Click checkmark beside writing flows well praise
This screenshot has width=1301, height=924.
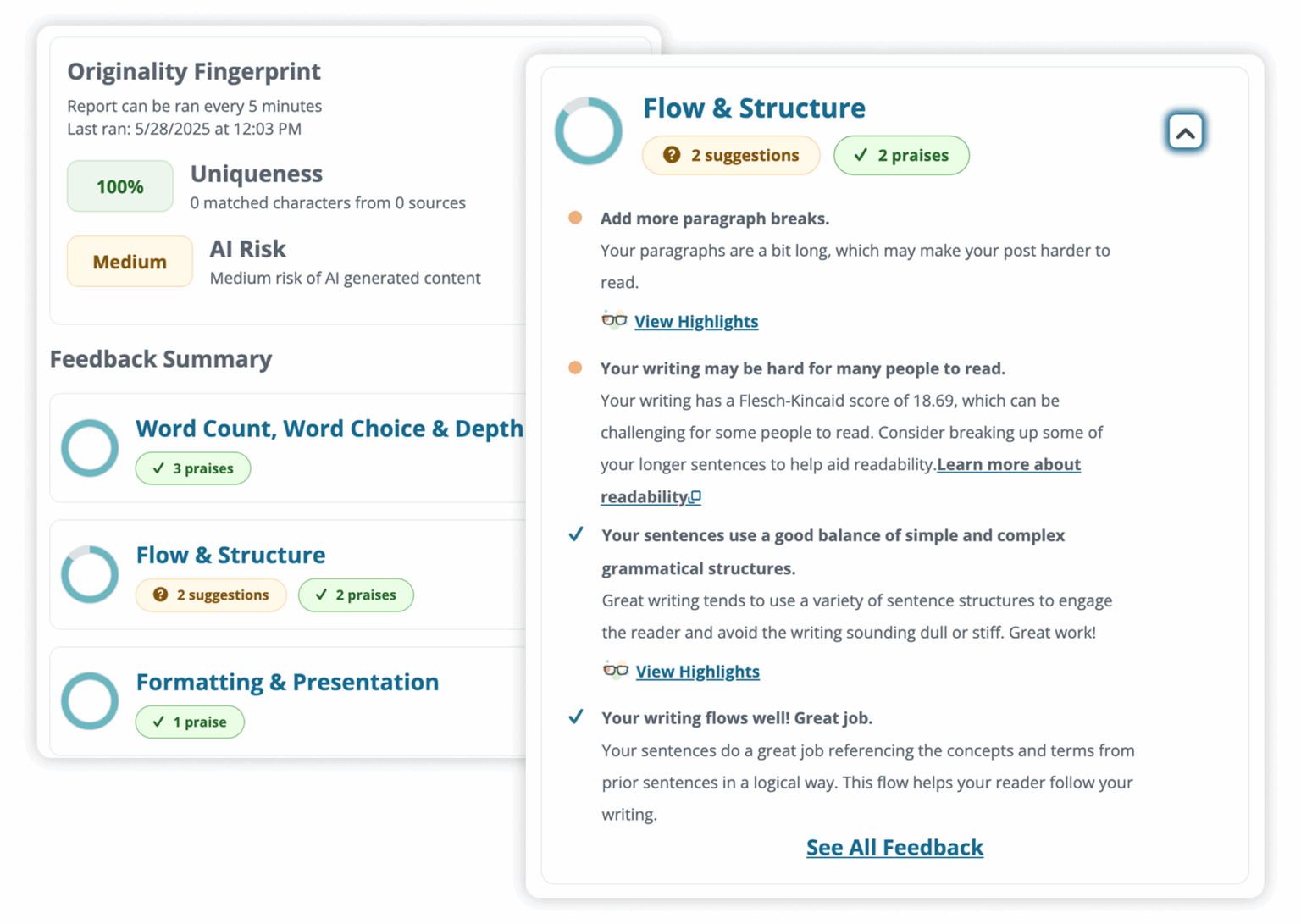[x=576, y=717]
